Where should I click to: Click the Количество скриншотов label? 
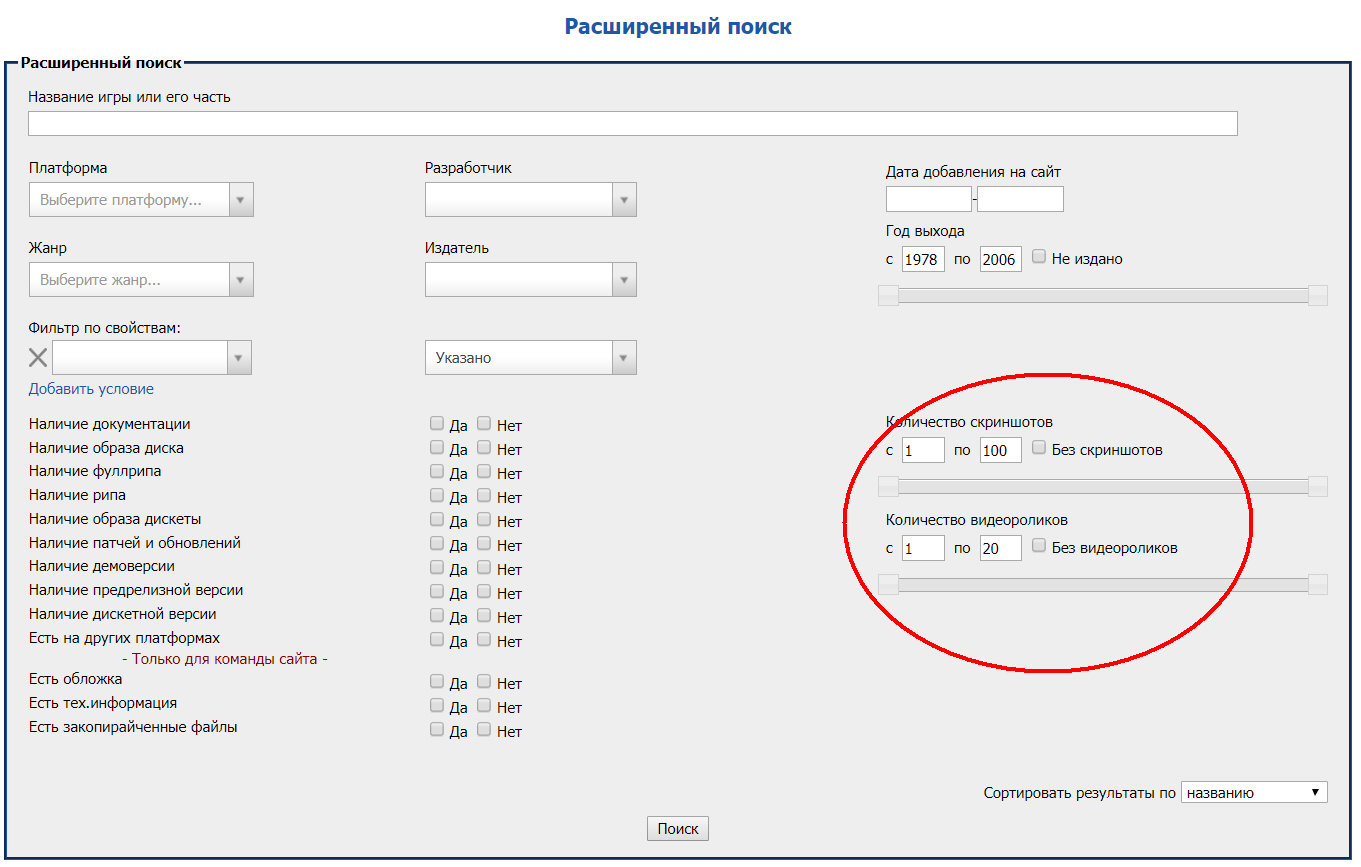pyautogui.click(x=969, y=422)
